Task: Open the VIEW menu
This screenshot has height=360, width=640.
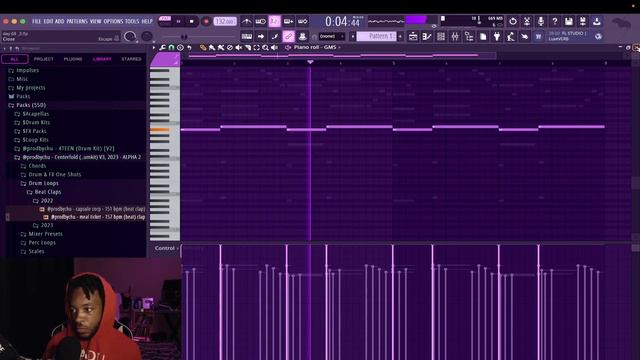Action: pos(96,21)
